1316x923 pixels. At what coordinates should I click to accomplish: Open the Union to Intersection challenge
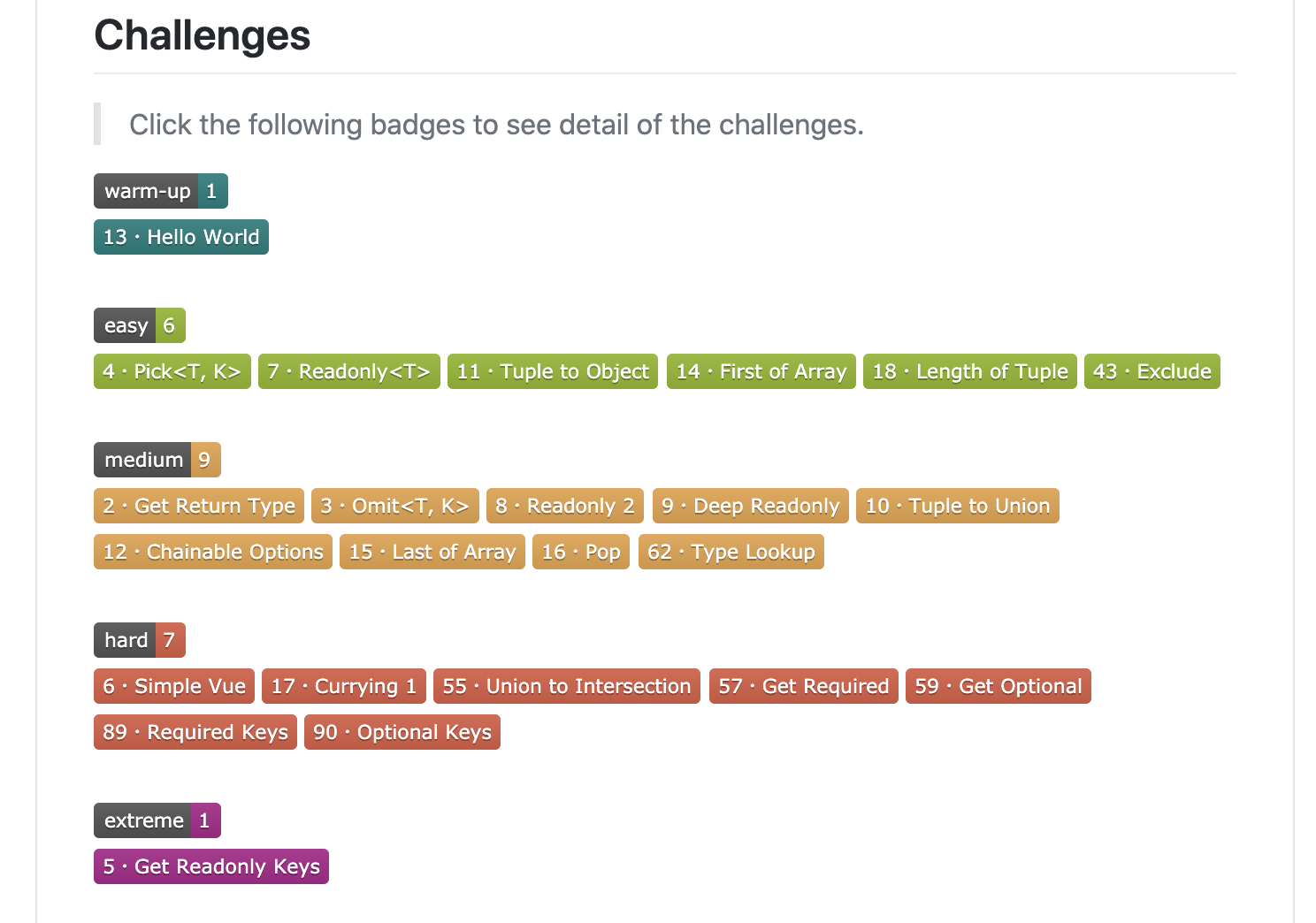[567, 686]
